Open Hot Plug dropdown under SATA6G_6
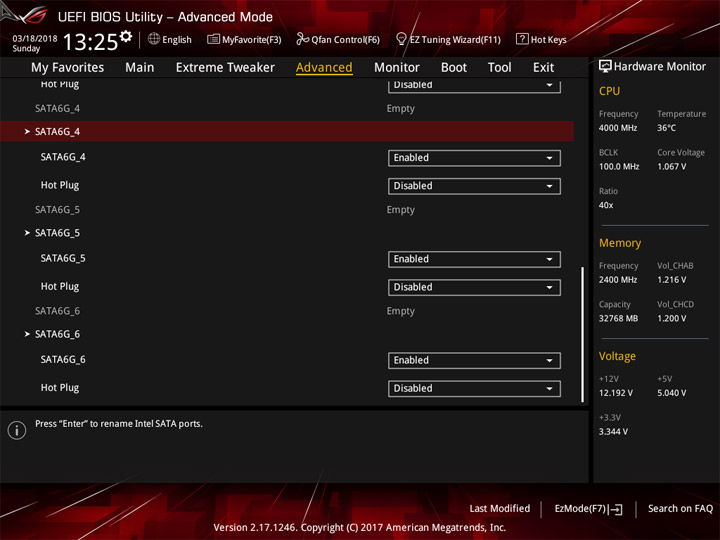This screenshot has width=720, height=540. point(474,388)
